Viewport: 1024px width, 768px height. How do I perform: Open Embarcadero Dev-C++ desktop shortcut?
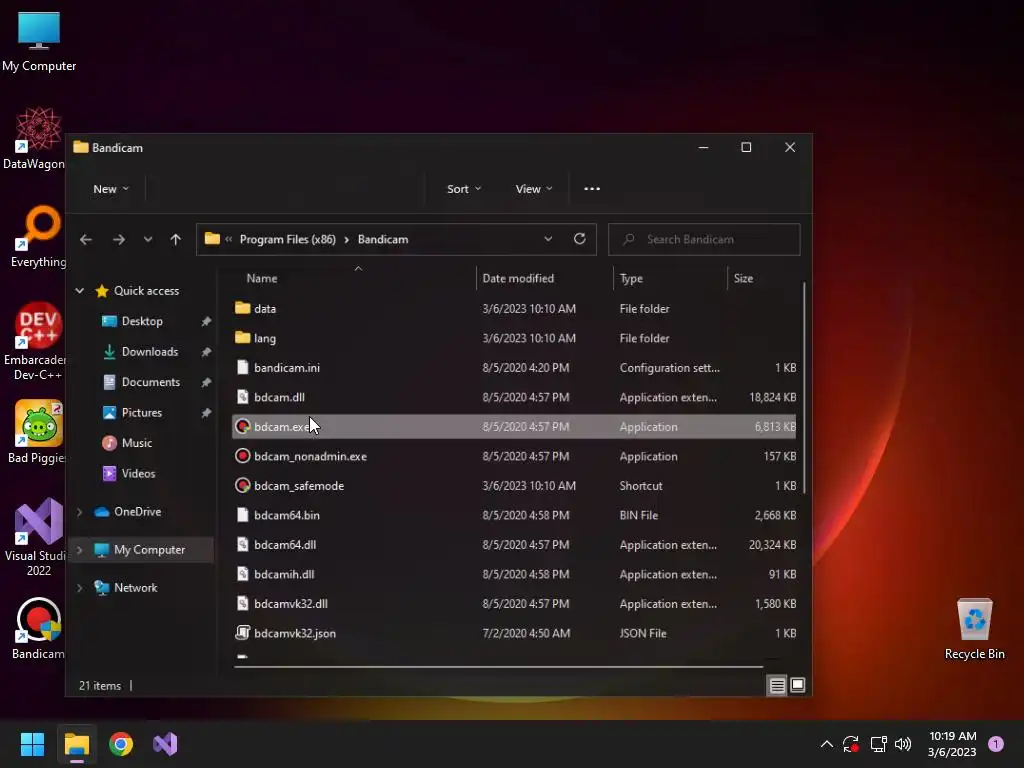(x=35, y=342)
